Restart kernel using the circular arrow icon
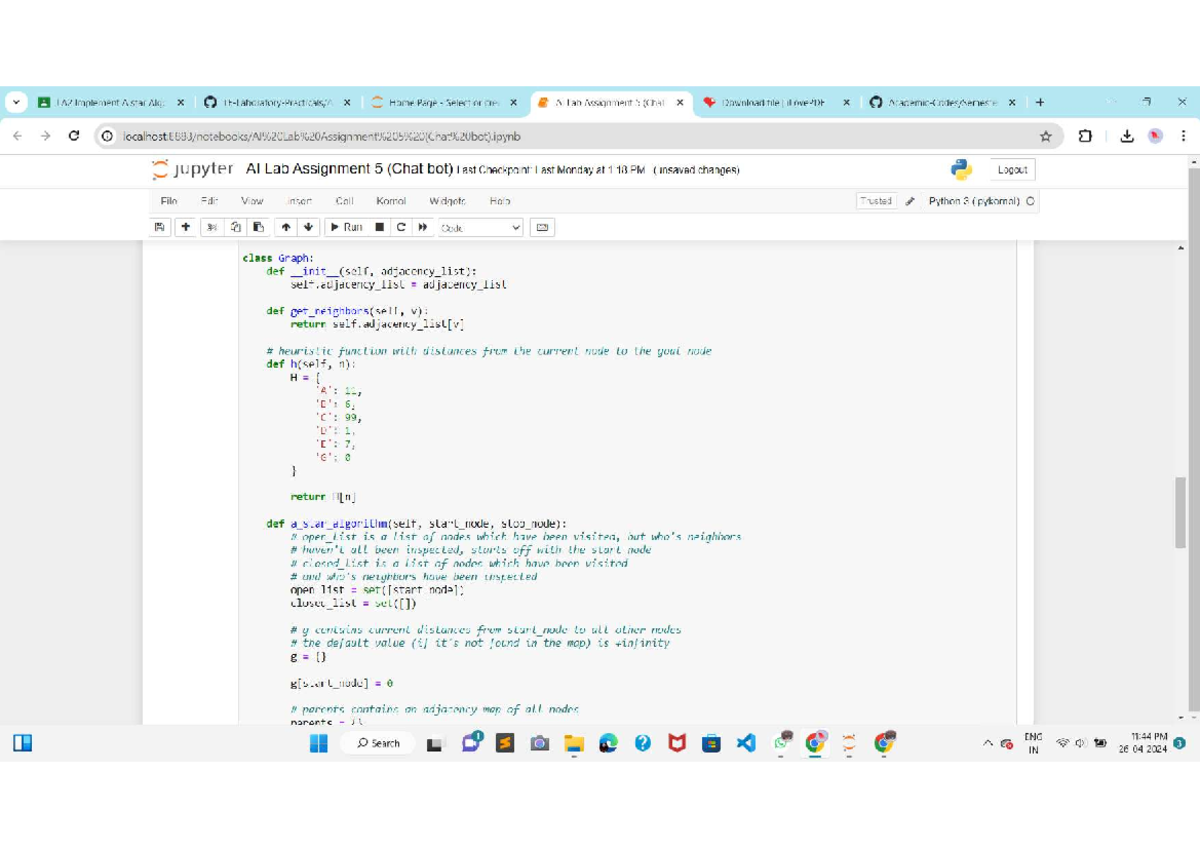The height and width of the screenshot is (848, 1200). tap(401, 227)
